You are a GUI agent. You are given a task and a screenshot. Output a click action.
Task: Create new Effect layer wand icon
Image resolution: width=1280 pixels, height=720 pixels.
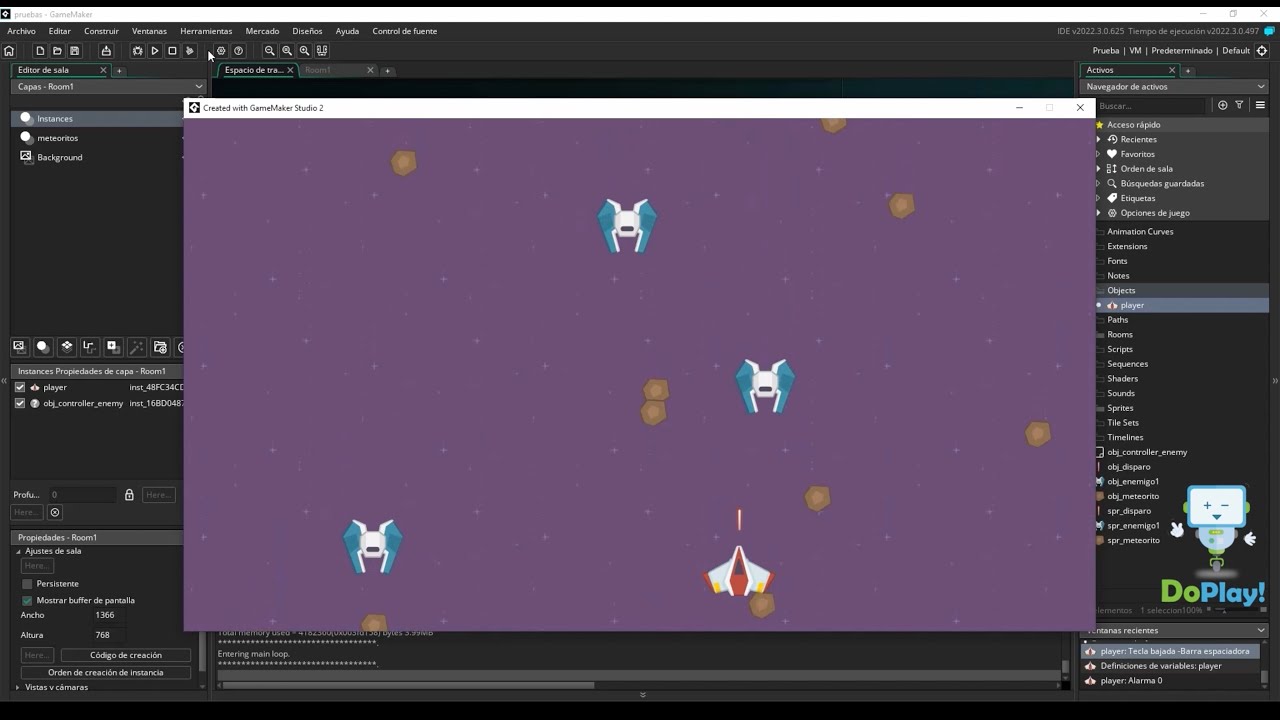point(136,347)
